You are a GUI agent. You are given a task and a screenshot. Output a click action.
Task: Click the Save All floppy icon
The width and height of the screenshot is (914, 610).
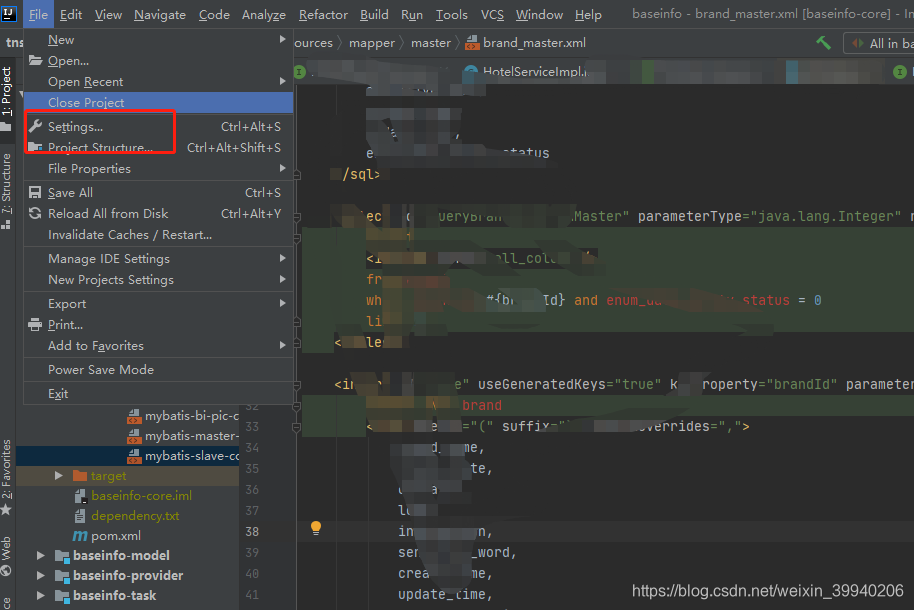coord(35,192)
